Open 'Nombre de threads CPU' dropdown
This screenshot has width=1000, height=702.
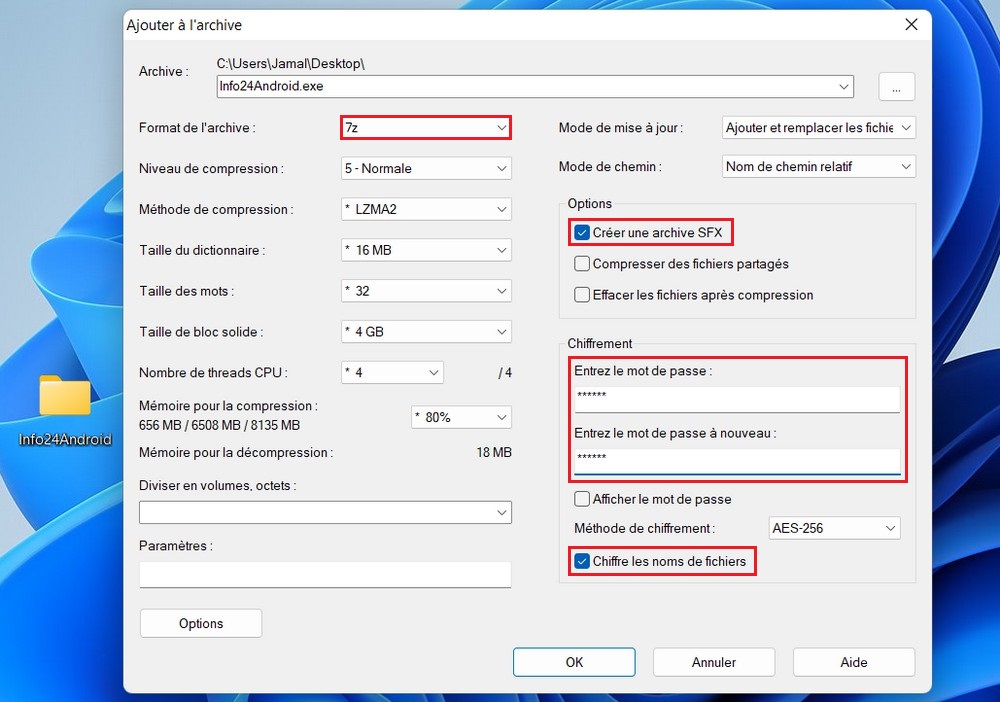(x=392, y=373)
